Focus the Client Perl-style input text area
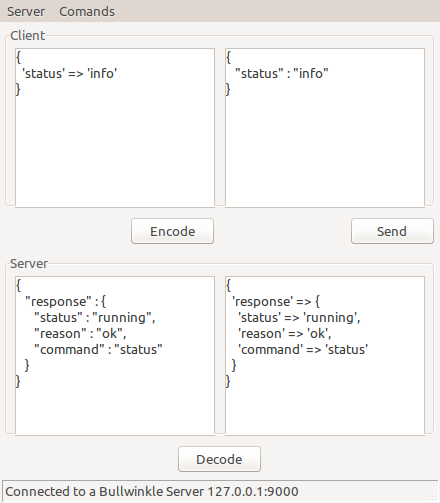The width and height of the screenshot is (440, 503). click(115, 128)
